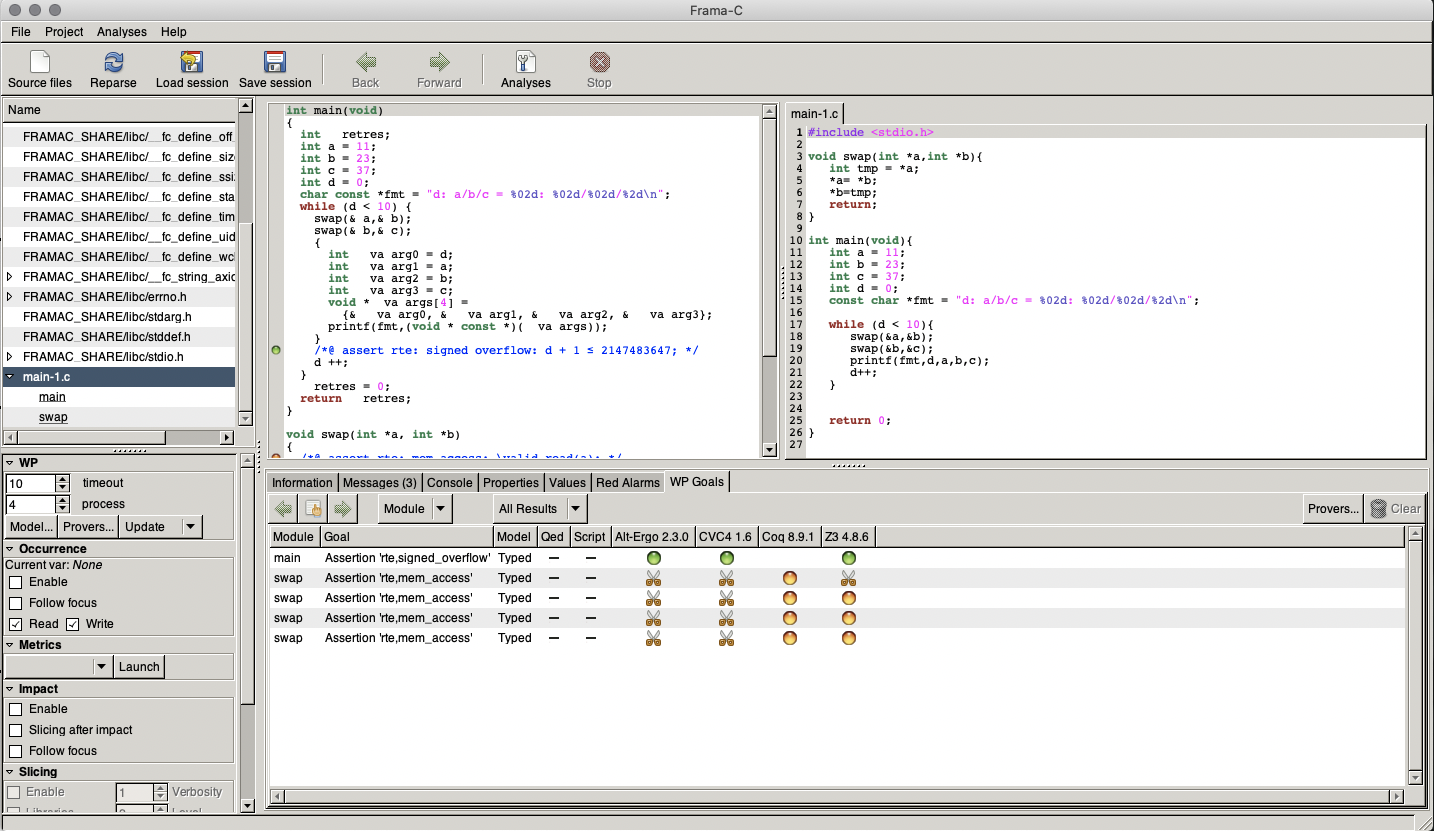1434x831 pixels.
Task: Click Z3 scissors result in first swap row
Action: 849,578
